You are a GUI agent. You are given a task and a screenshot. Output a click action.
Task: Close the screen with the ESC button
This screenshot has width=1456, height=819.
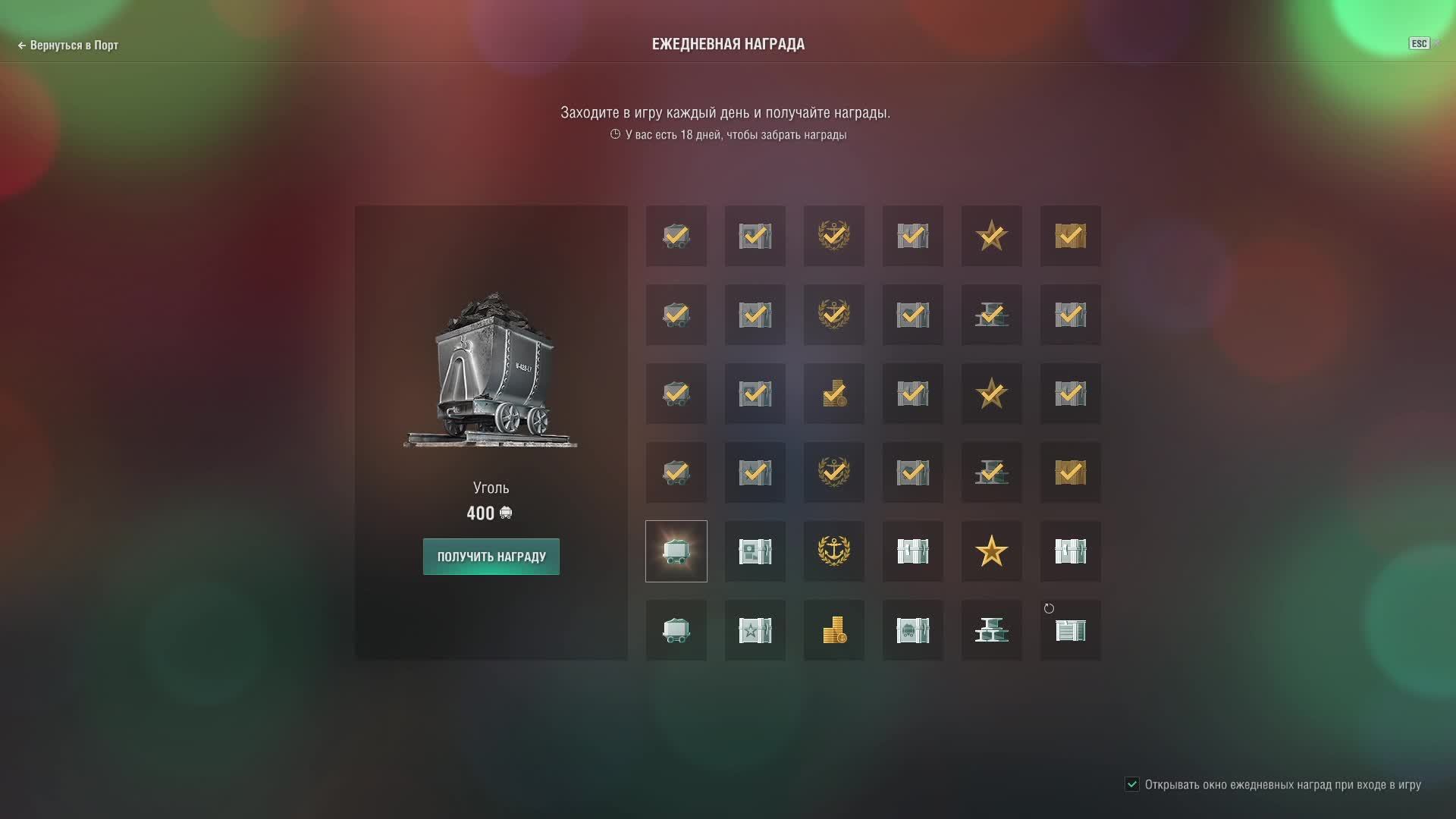[x=1419, y=43]
